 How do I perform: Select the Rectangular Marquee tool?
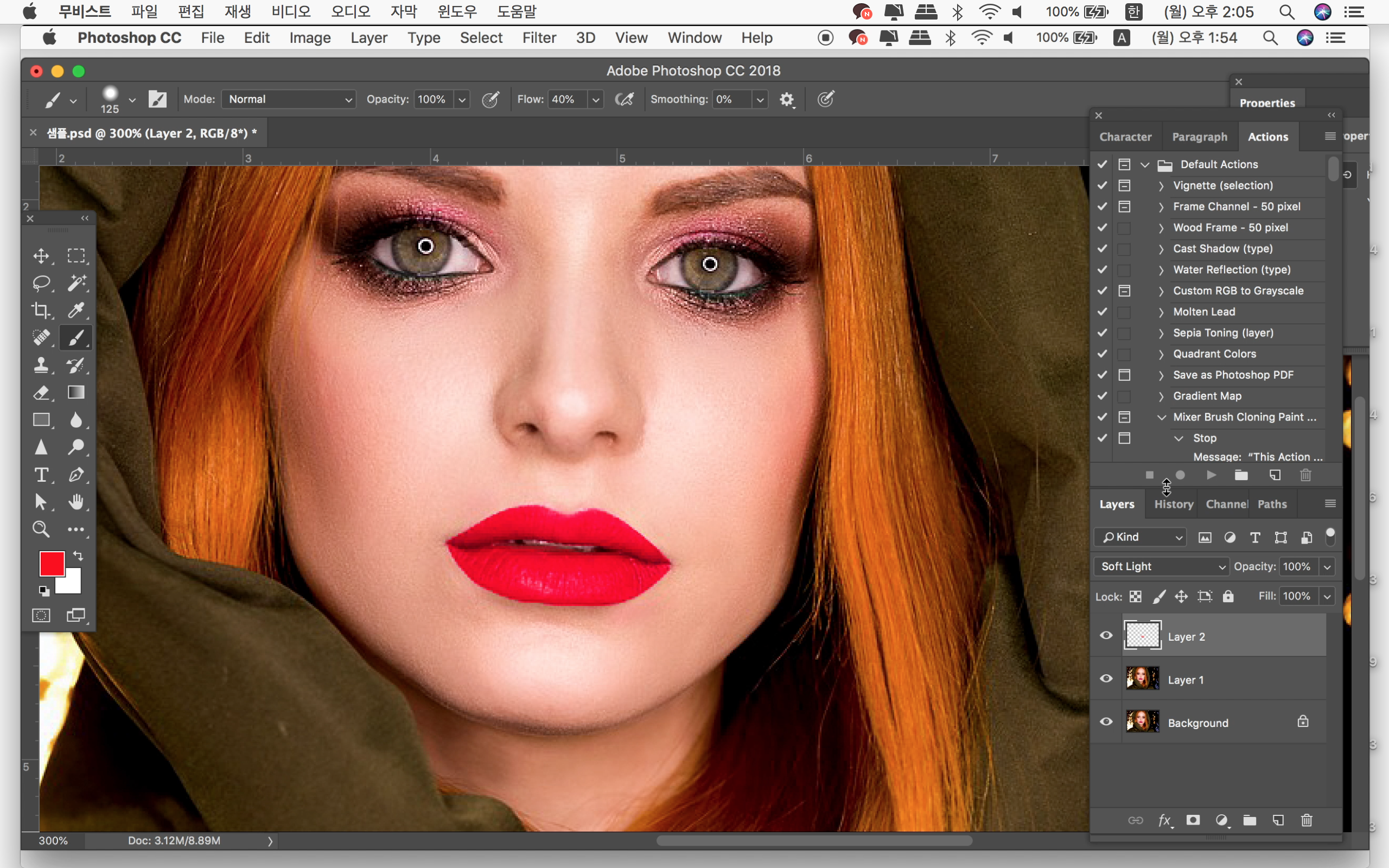[77, 256]
